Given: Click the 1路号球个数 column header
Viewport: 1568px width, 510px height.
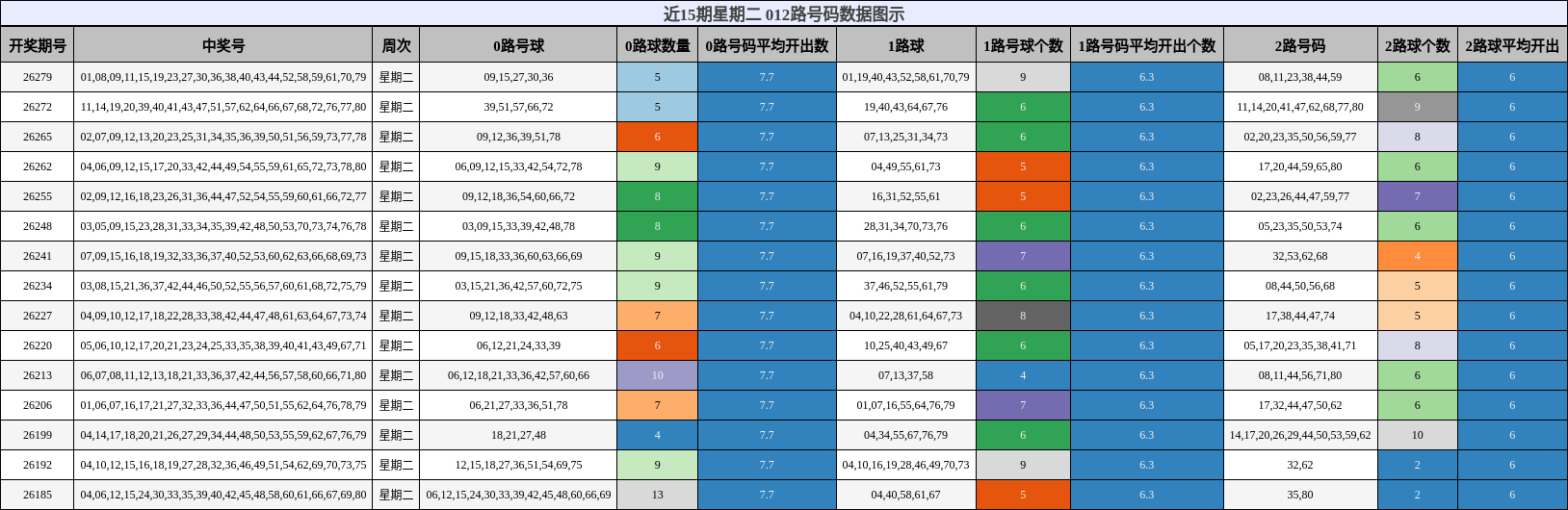Looking at the screenshot, I should pyautogui.click(x=1023, y=45).
